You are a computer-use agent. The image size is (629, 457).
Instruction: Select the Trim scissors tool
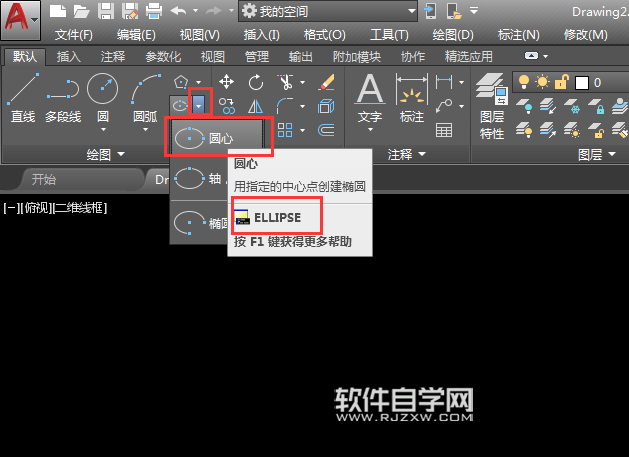[286, 82]
